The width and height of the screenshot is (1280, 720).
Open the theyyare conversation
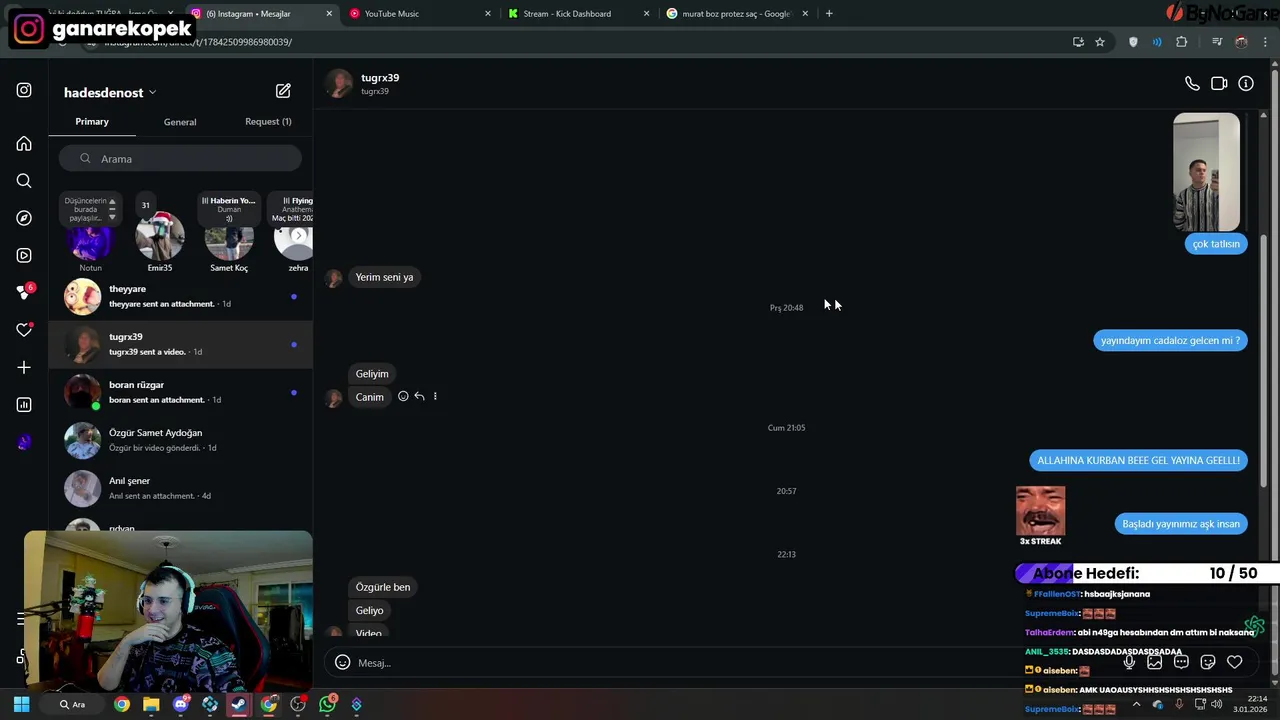181,296
